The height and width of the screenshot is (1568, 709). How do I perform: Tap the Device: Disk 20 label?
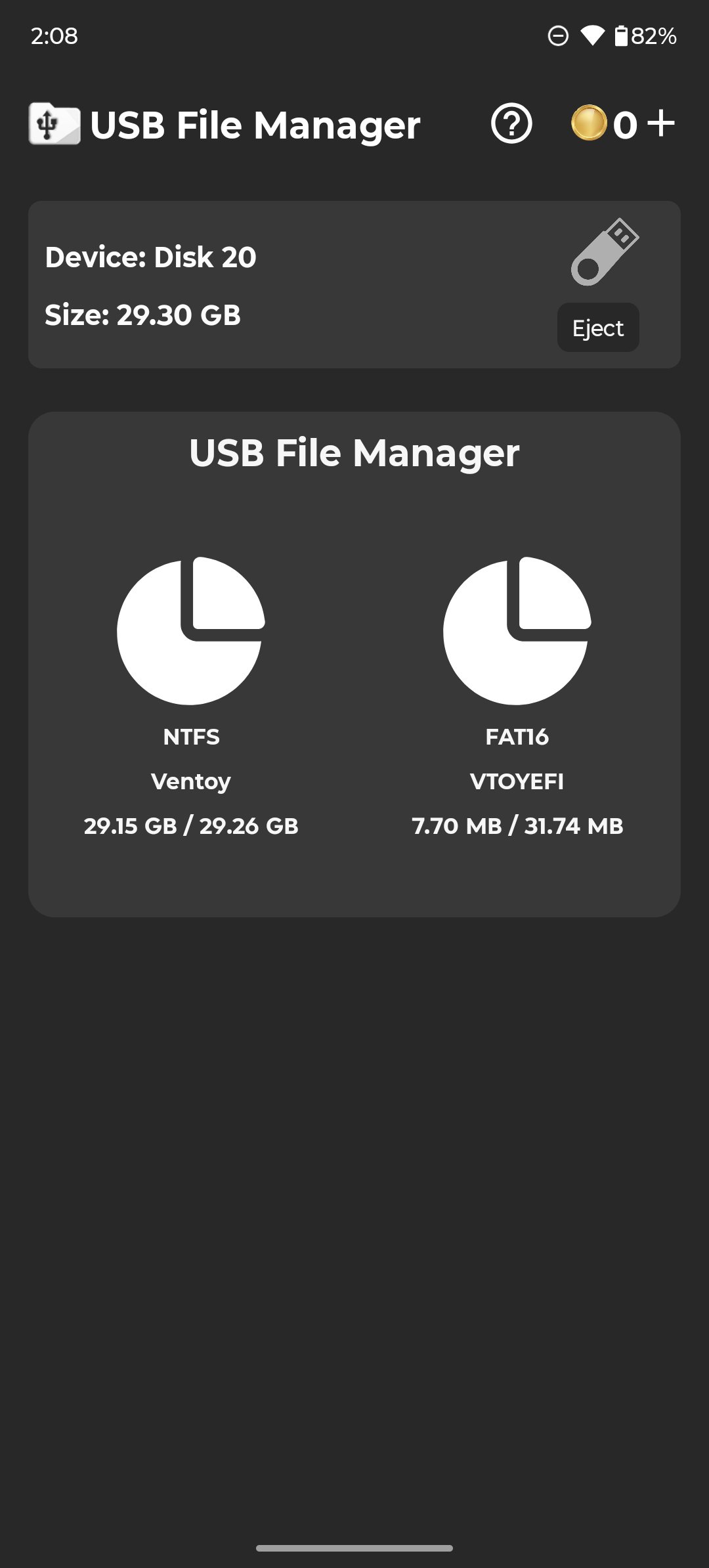tap(150, 257)
